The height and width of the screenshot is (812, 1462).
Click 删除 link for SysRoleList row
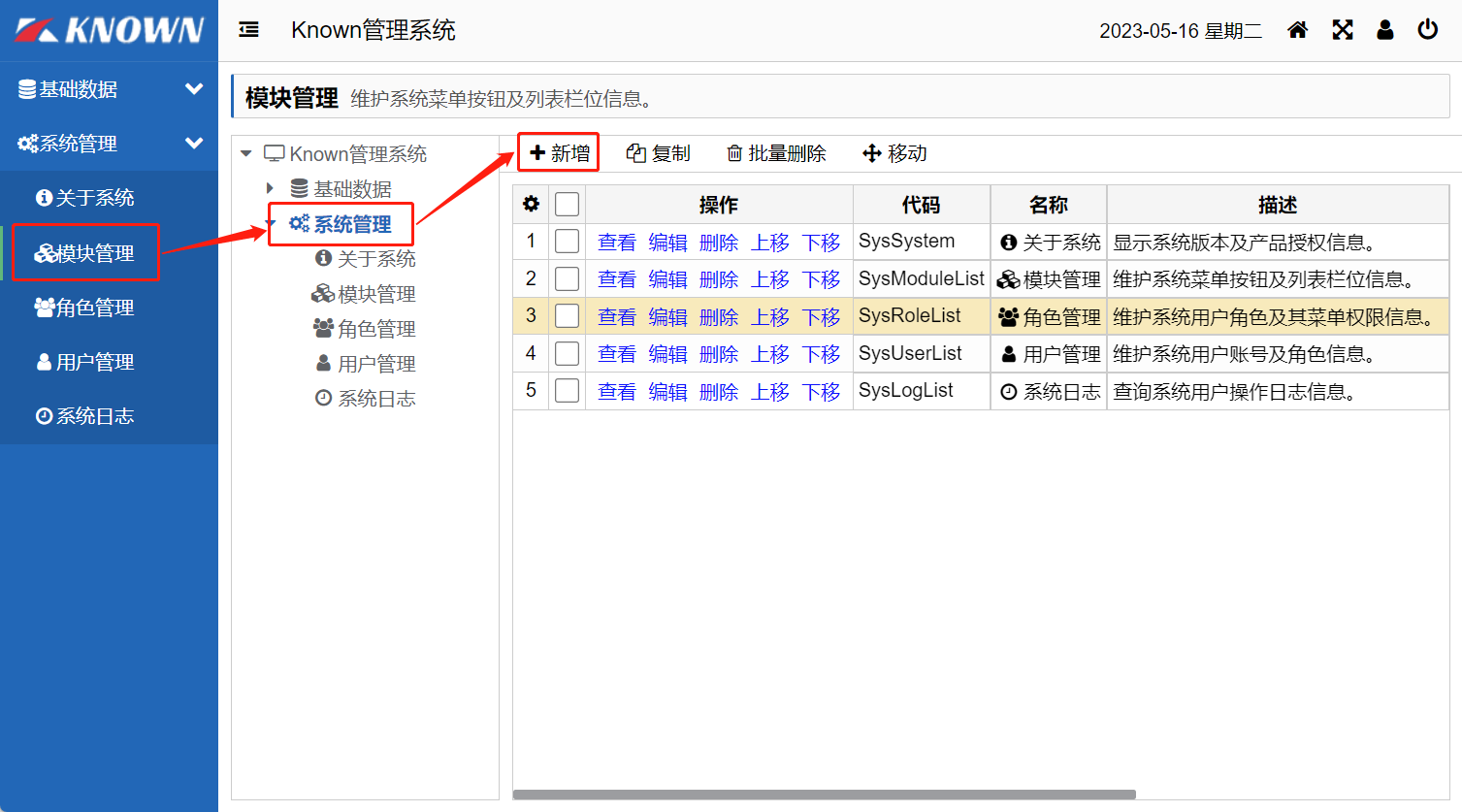[x=719, y=317]
